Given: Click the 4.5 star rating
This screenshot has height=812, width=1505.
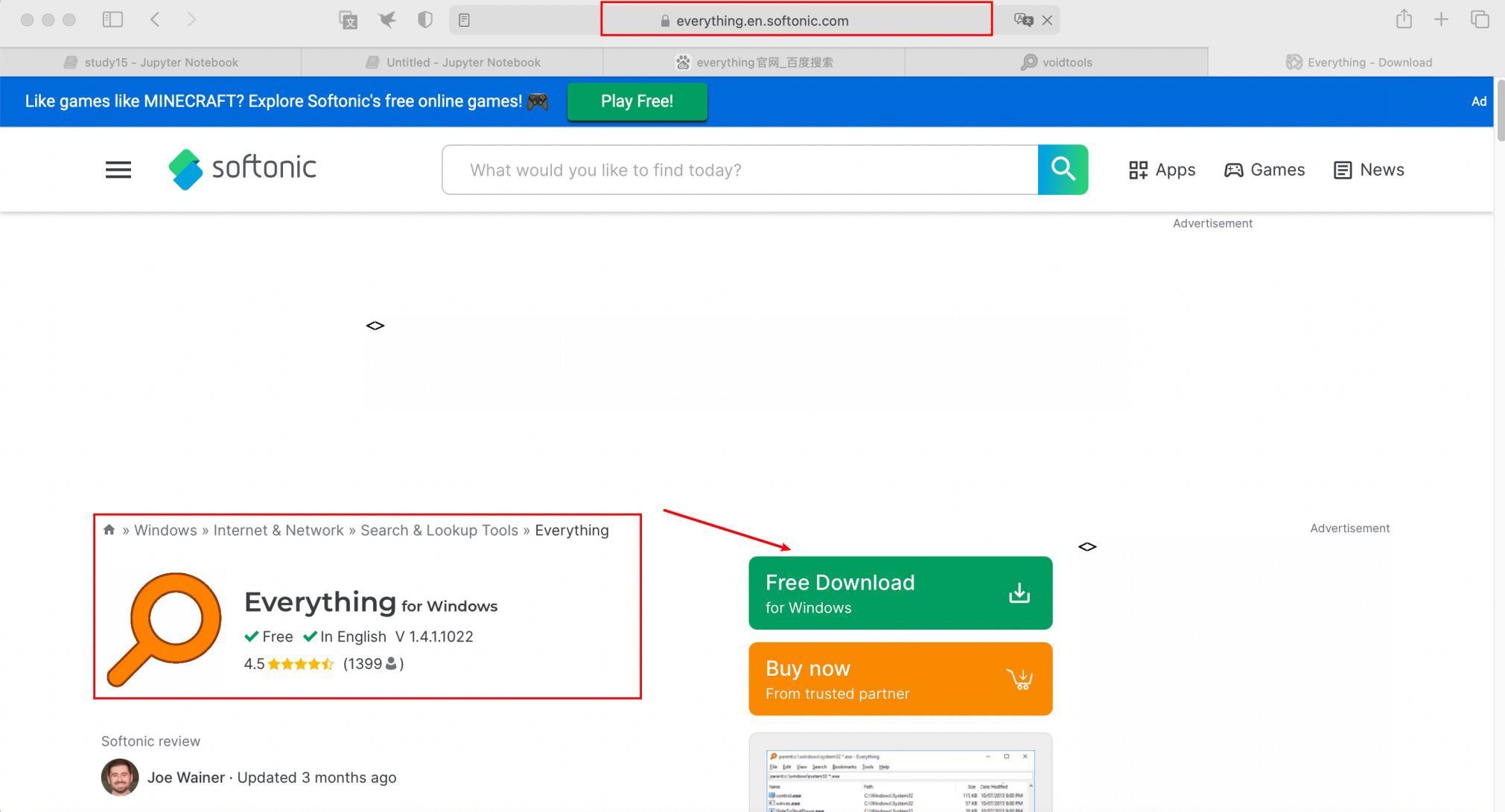Looking at the screenshot, I should [x=288, y=663].
